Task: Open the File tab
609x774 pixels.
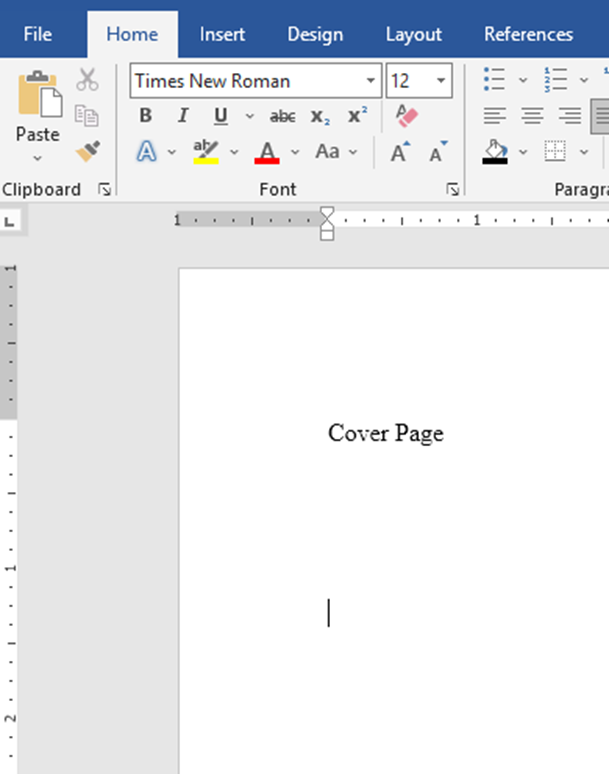Action: (38, 35)
